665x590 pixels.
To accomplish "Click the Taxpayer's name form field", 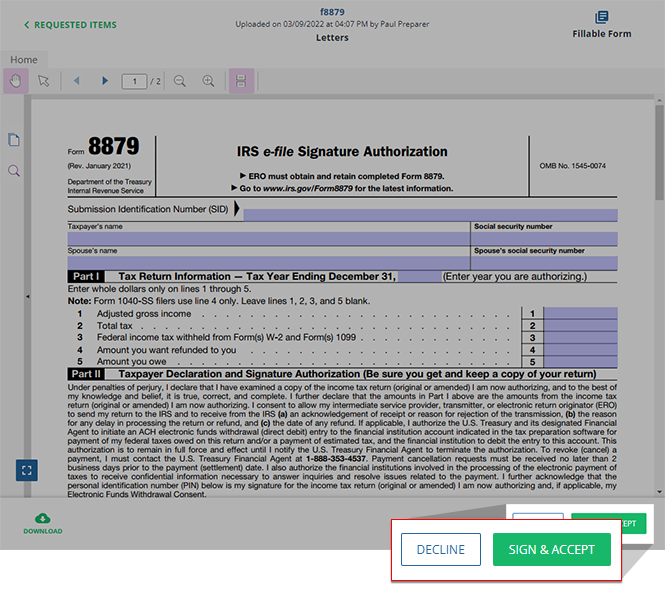I will pyautogui.click(x=269, y=239).
